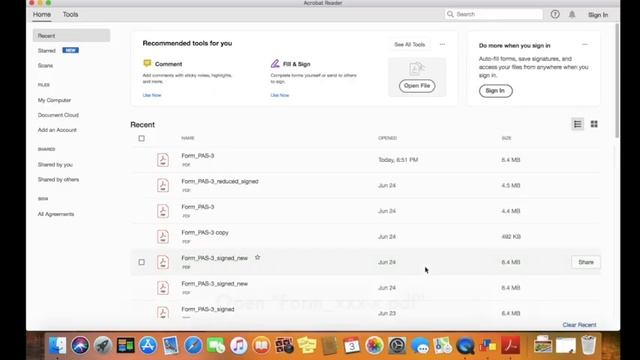The width and height of the screenshot is (640, 360).
Task: Tick the select-all checkbox in Recent header
Action: point(142,138)
